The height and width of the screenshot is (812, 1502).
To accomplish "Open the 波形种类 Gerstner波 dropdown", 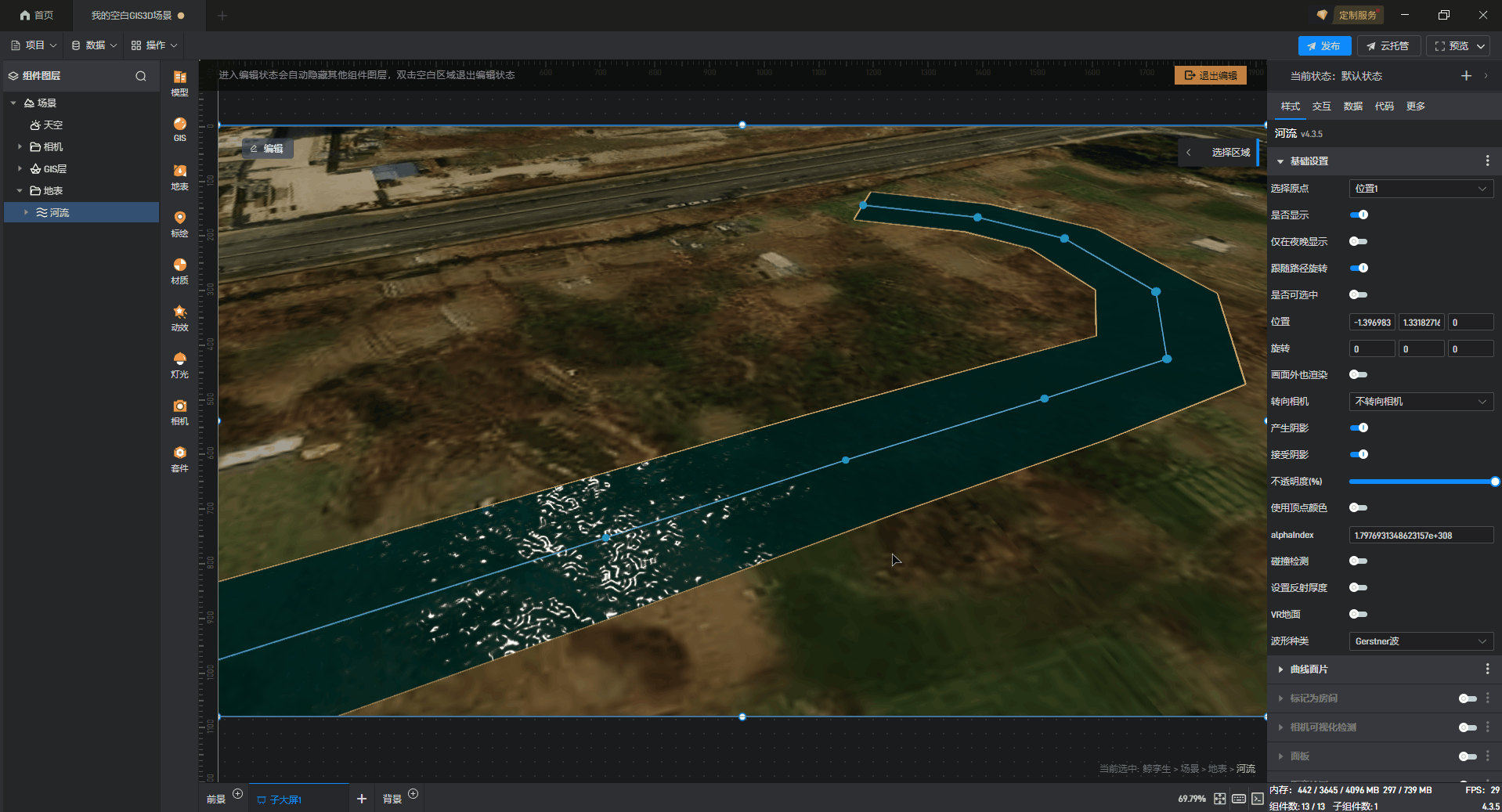I will [1421, 641].
